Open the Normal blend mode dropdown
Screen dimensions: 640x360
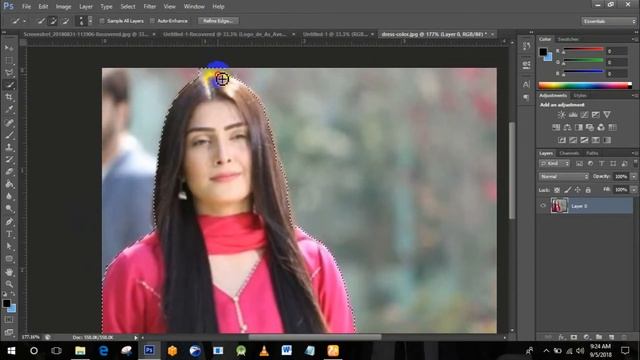click(564, 177)
